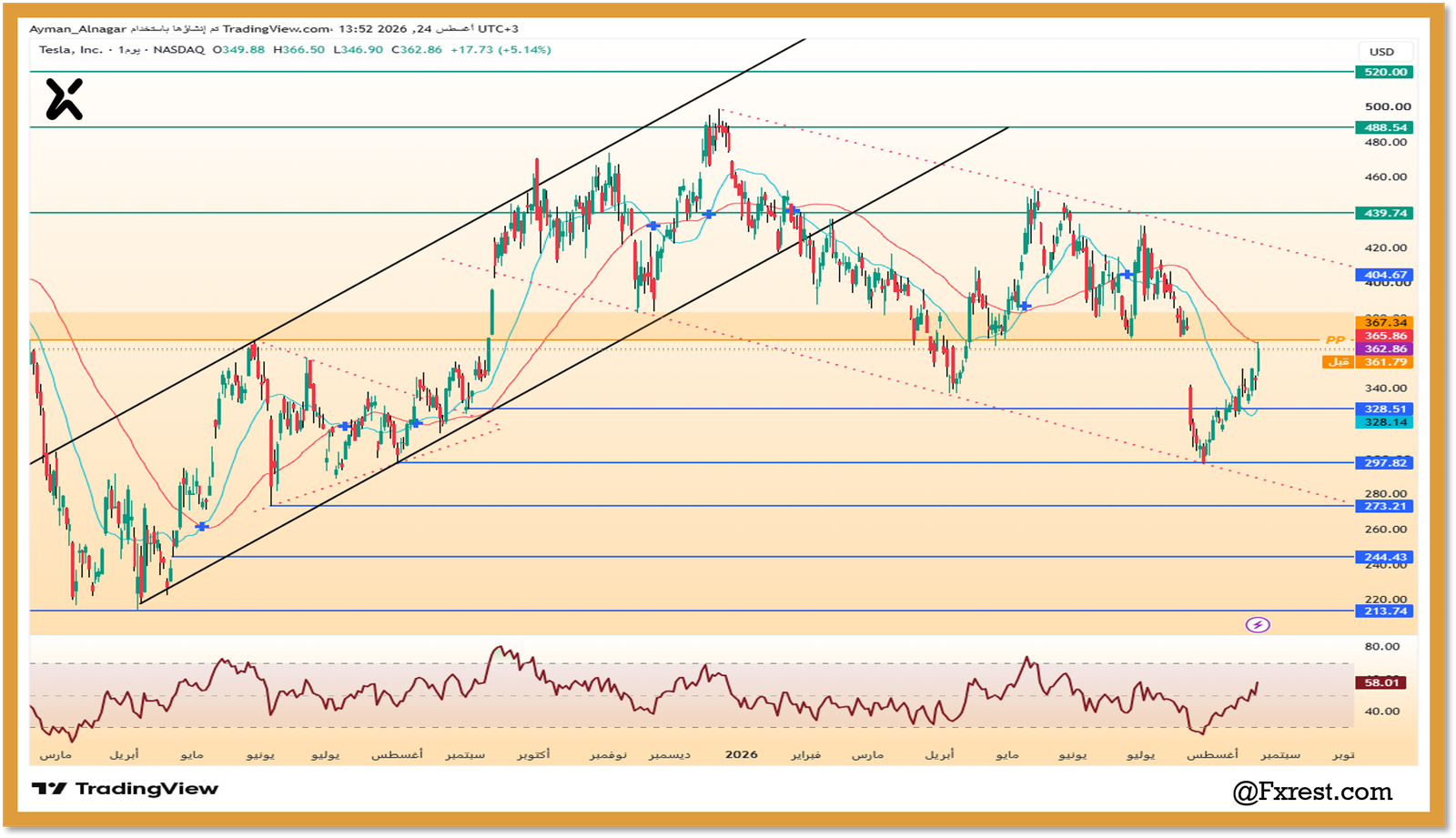Click the 340.00 price axis value
The height and width of the screenshot is (838, 1456).
tap(1386, 389)
